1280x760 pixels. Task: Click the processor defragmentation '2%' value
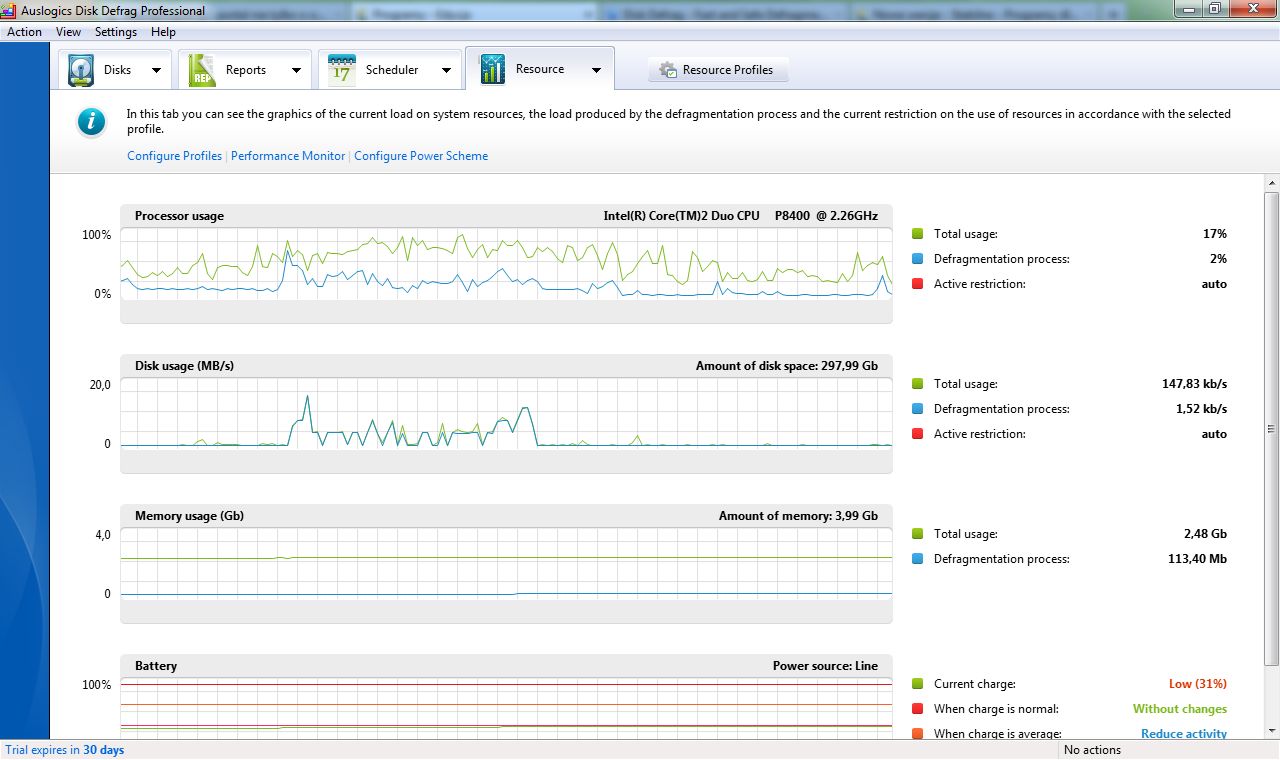(x=1218, y=259)
